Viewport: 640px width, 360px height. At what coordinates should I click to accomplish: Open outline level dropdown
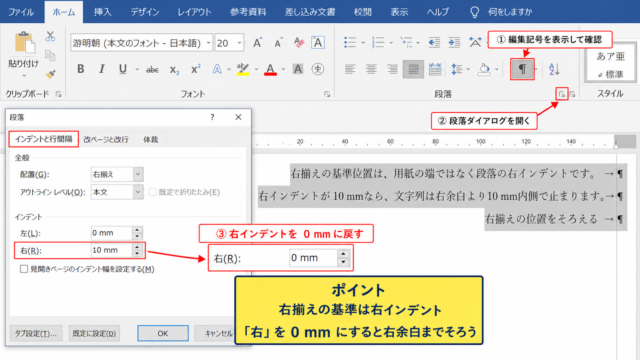[138, 192]
